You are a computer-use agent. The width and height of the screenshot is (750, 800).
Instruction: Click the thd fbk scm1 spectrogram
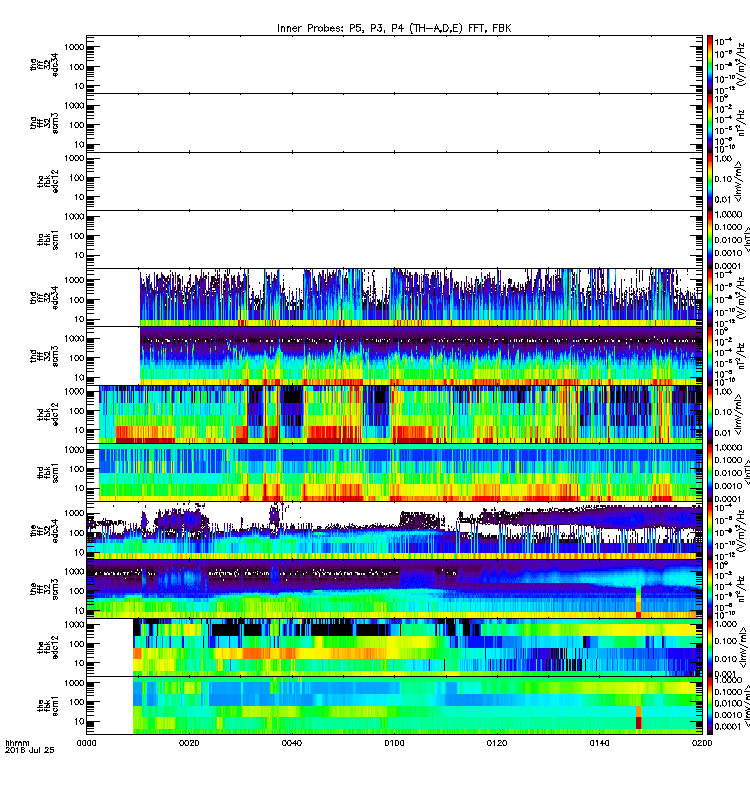[x=394, y=472]
